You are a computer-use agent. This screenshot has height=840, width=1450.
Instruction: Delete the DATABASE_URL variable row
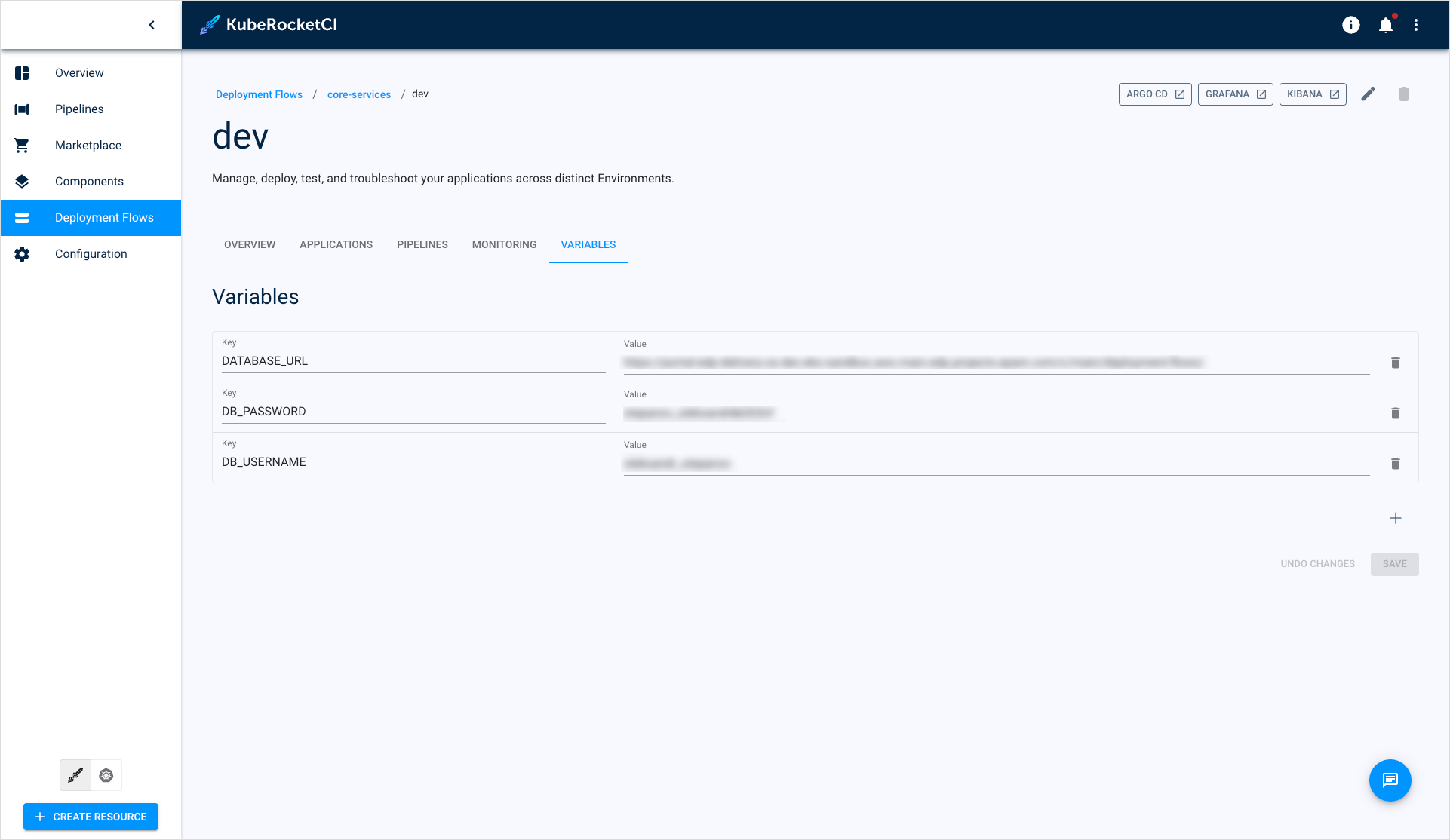[1396, 362]
